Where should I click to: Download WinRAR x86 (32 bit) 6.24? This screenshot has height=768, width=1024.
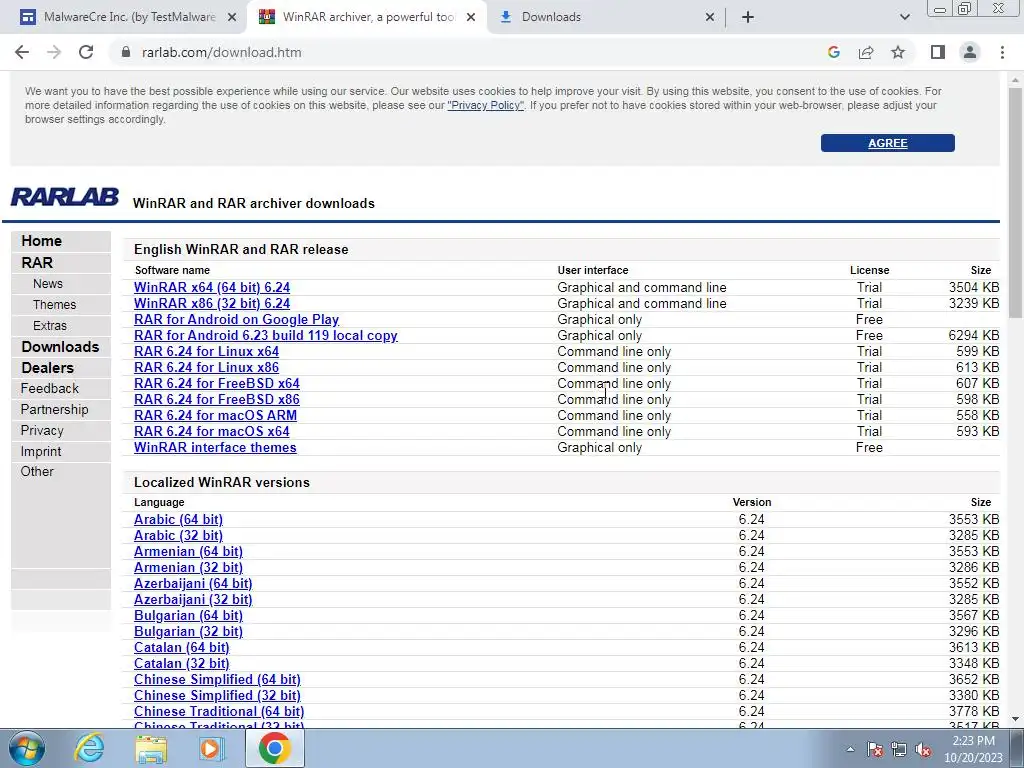pyautogui.click(x=212, y=304)
